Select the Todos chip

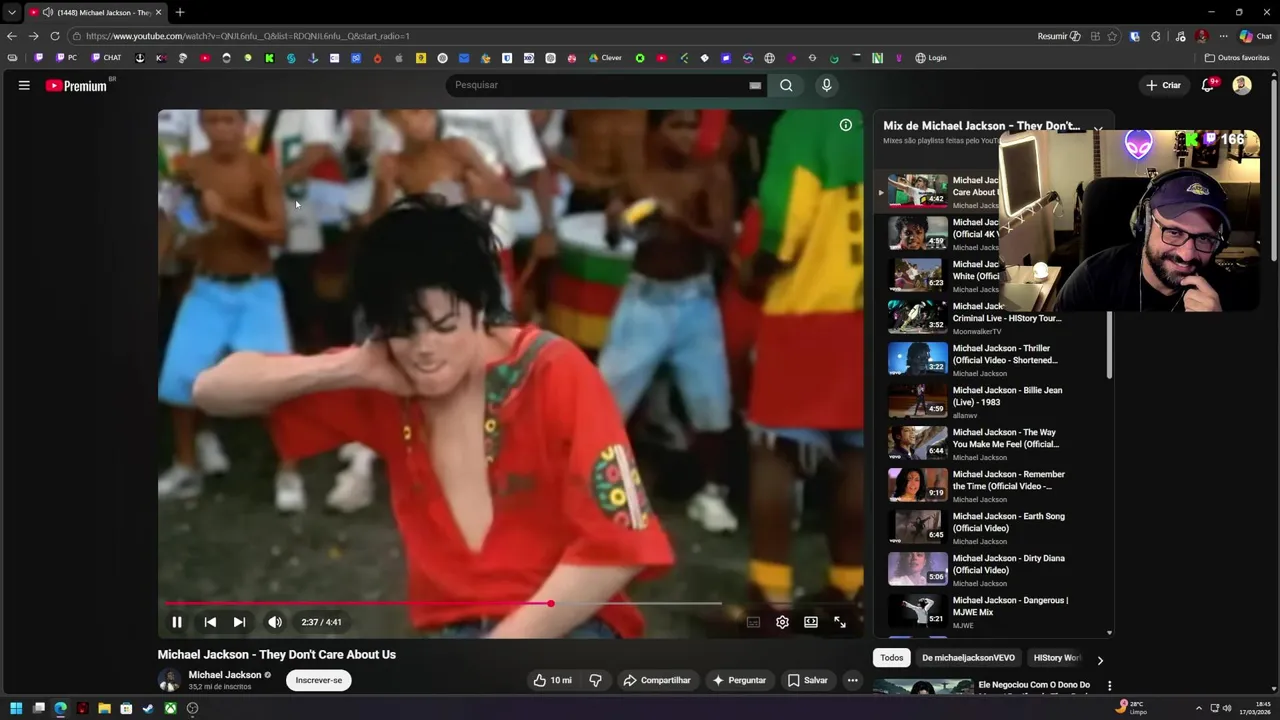tap(892, 658)
